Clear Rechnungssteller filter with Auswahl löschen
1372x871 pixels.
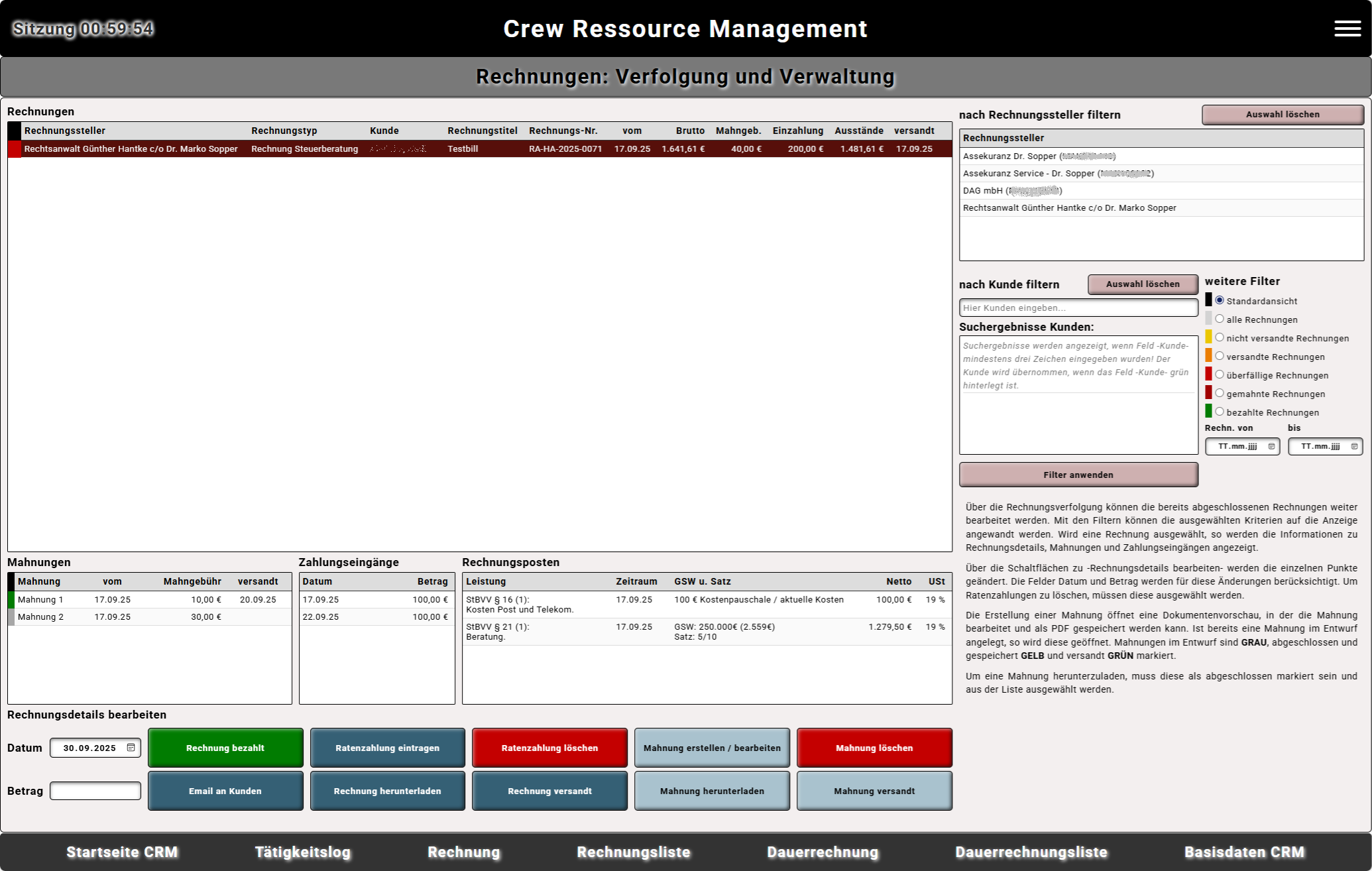coord(1282,114)
